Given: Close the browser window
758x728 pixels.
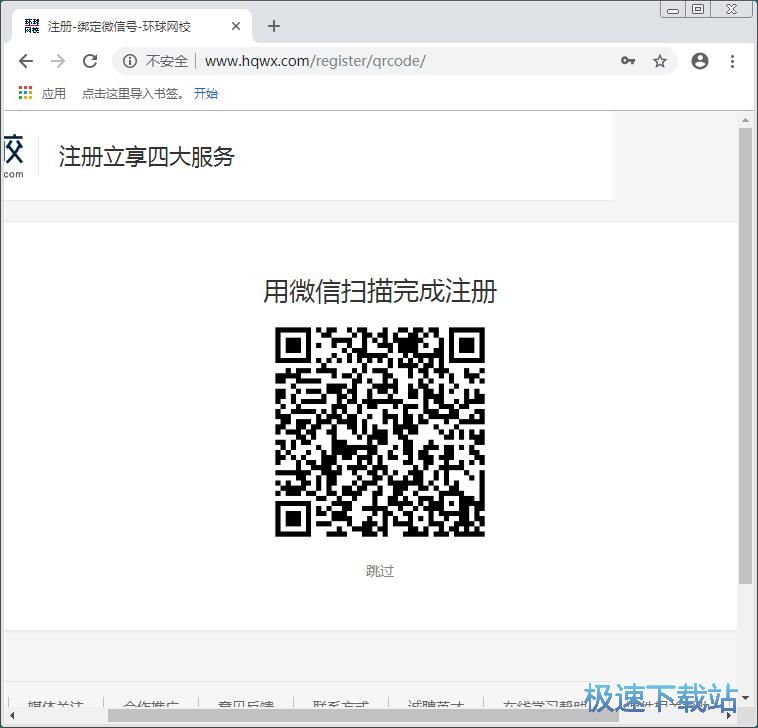Looking at the screenshot, I should 731,9.
